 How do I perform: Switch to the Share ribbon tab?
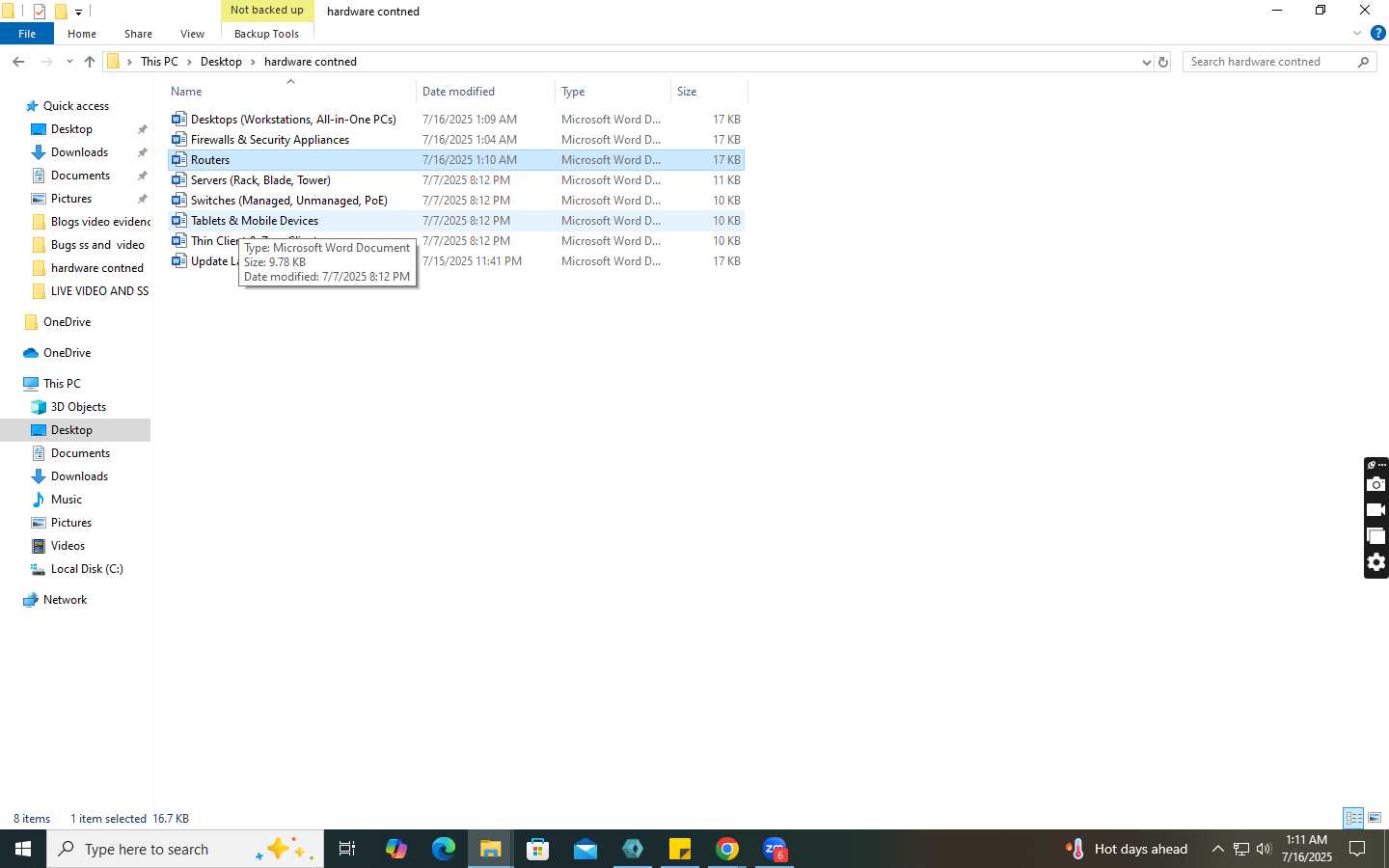click(138, 34)
